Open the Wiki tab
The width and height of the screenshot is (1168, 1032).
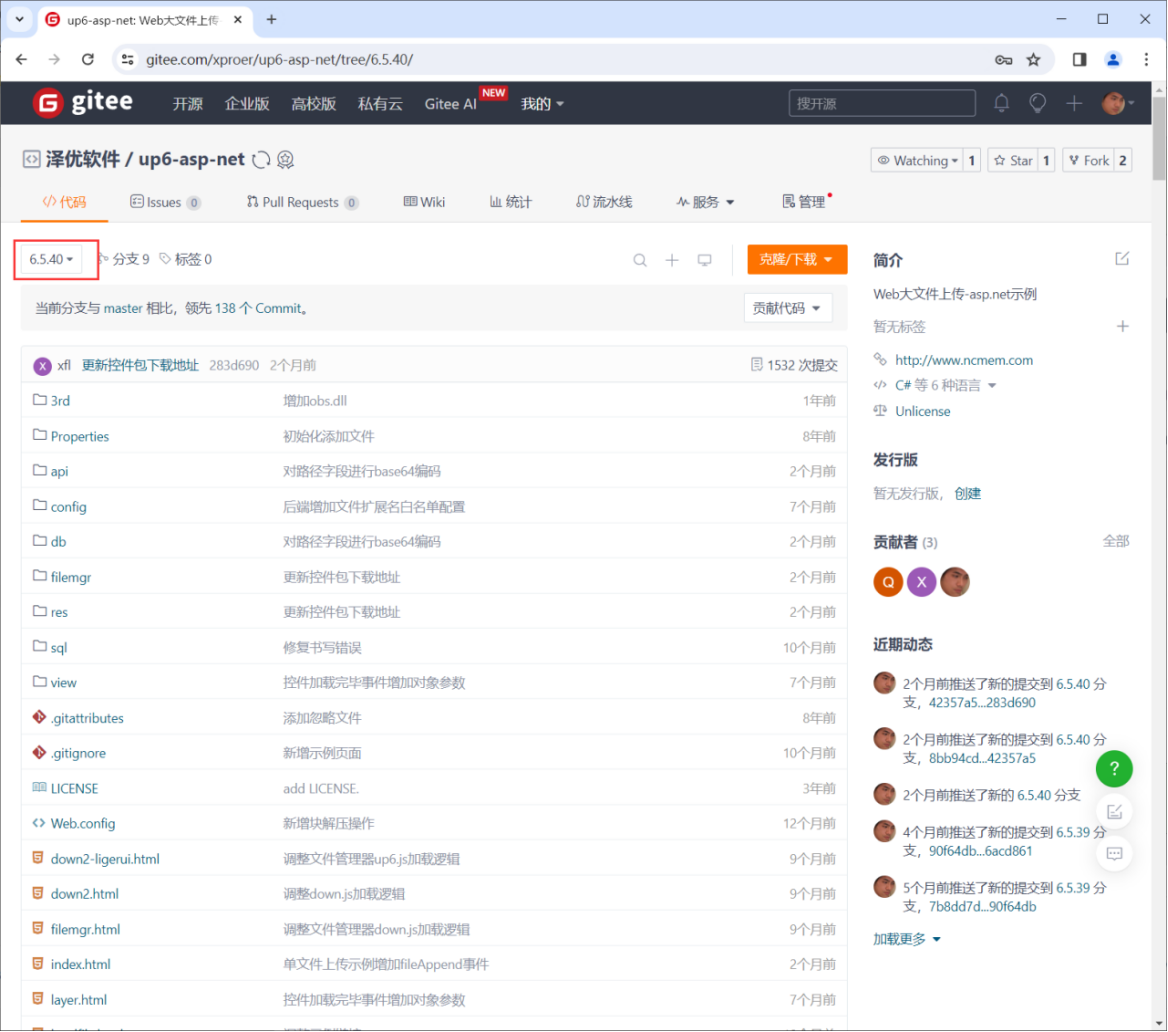point(424,201)
